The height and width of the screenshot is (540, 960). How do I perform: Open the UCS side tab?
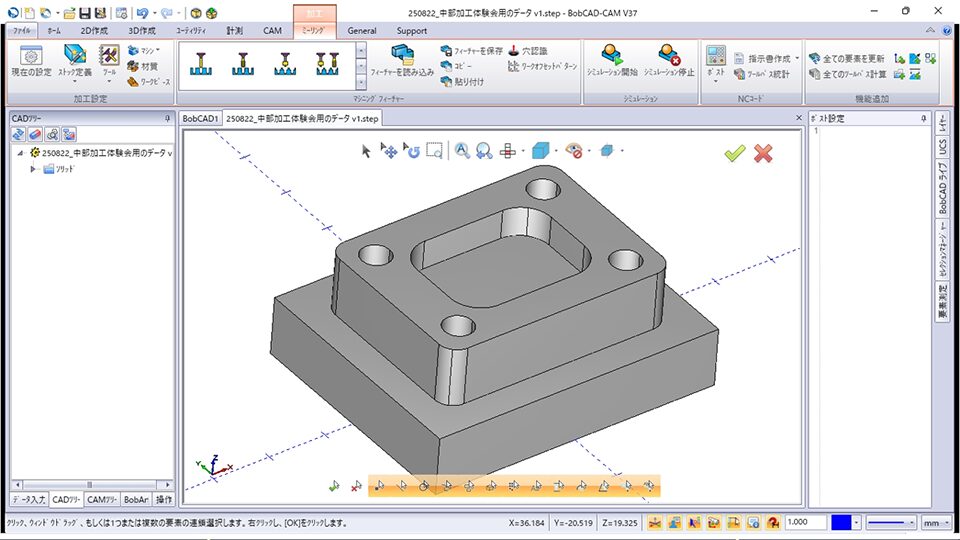tap(942, 146)
